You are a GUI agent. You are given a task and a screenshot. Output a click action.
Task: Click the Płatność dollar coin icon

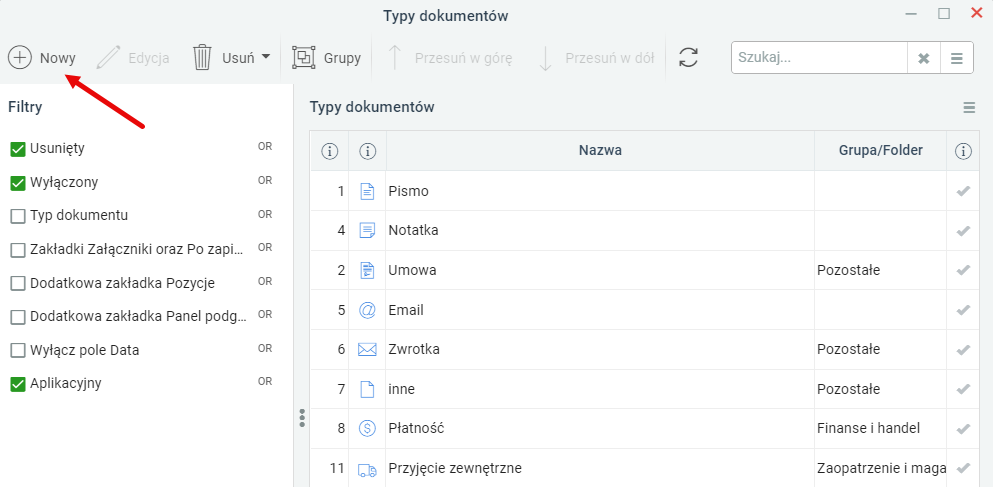click(367, 429)
